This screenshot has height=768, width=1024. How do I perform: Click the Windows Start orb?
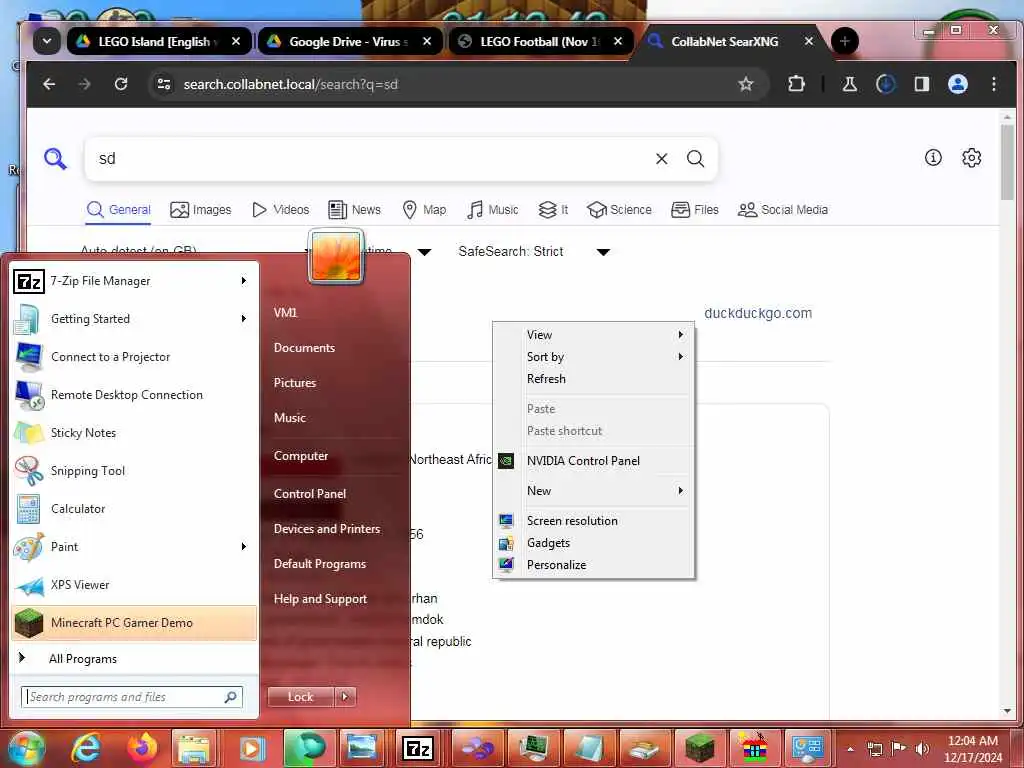point(26,748)
